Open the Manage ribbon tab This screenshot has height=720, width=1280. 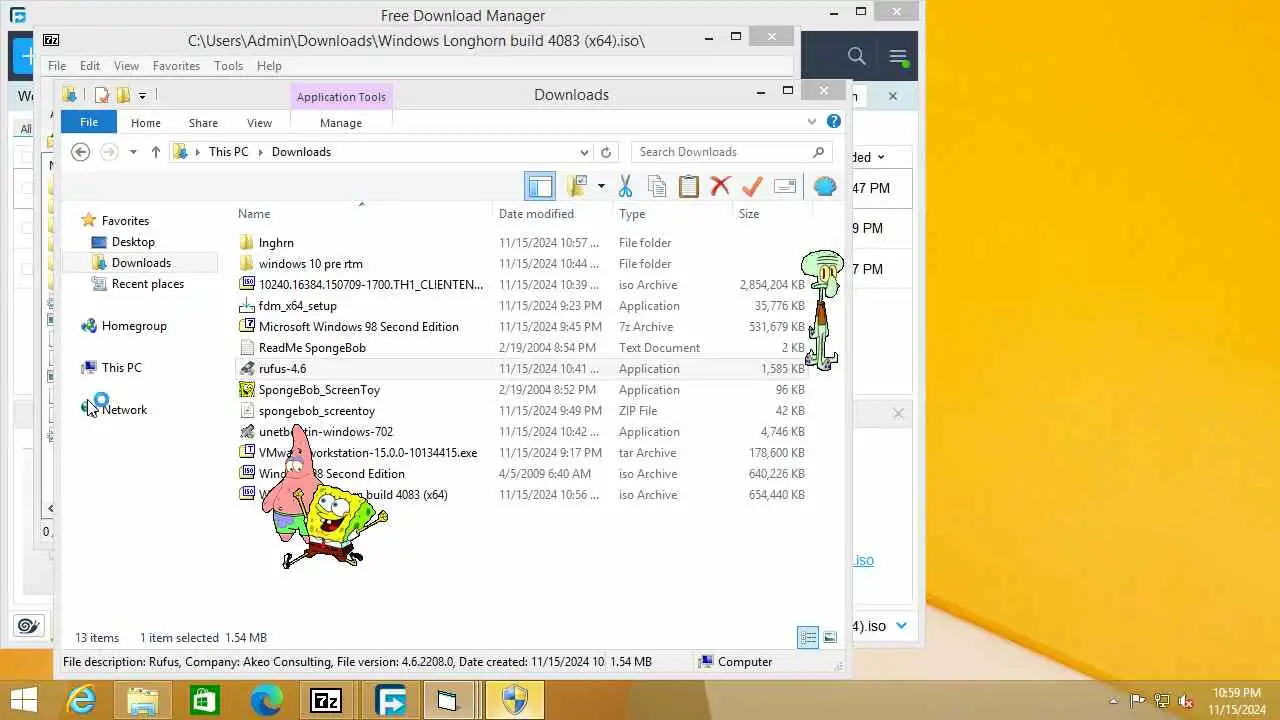click(341, 123)
